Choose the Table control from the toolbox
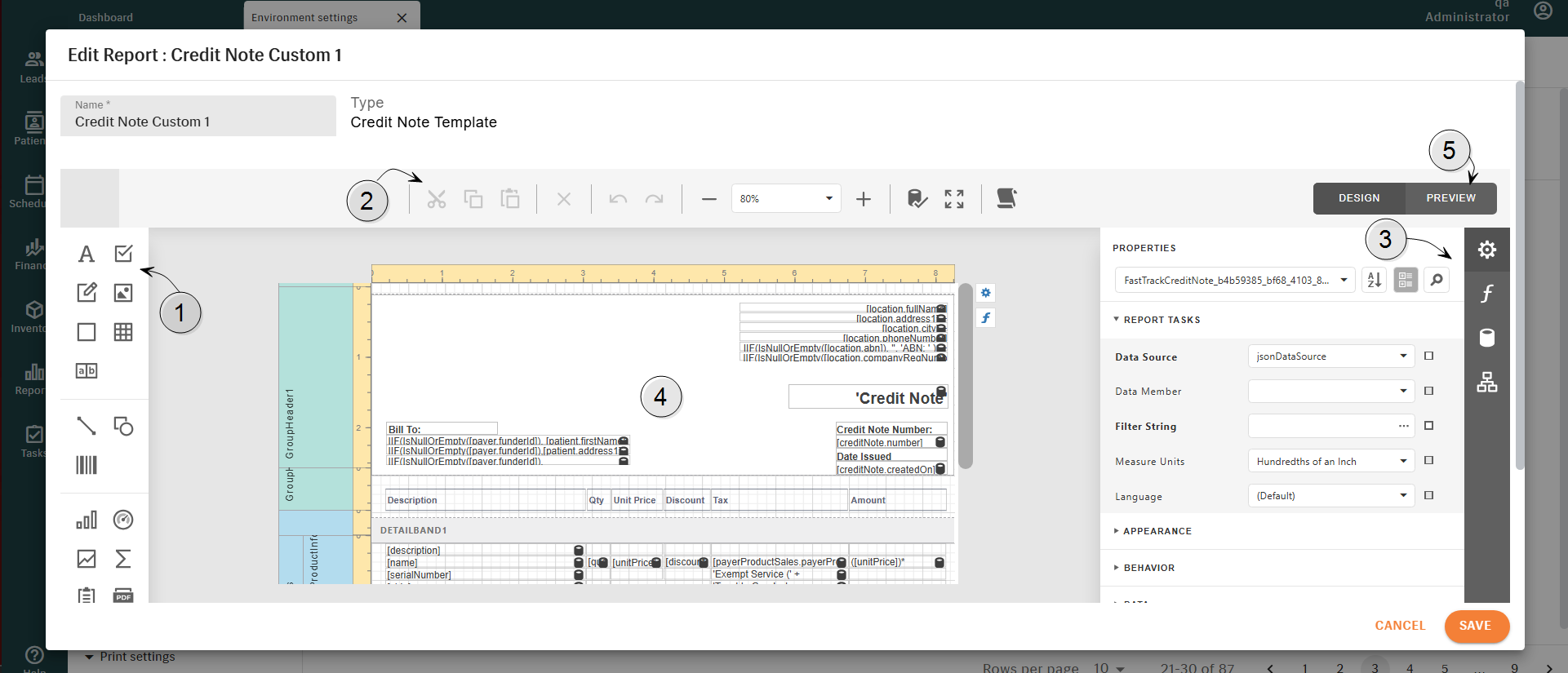The height and width of the screenshot is (673, 1568). [x=123, y=332]
